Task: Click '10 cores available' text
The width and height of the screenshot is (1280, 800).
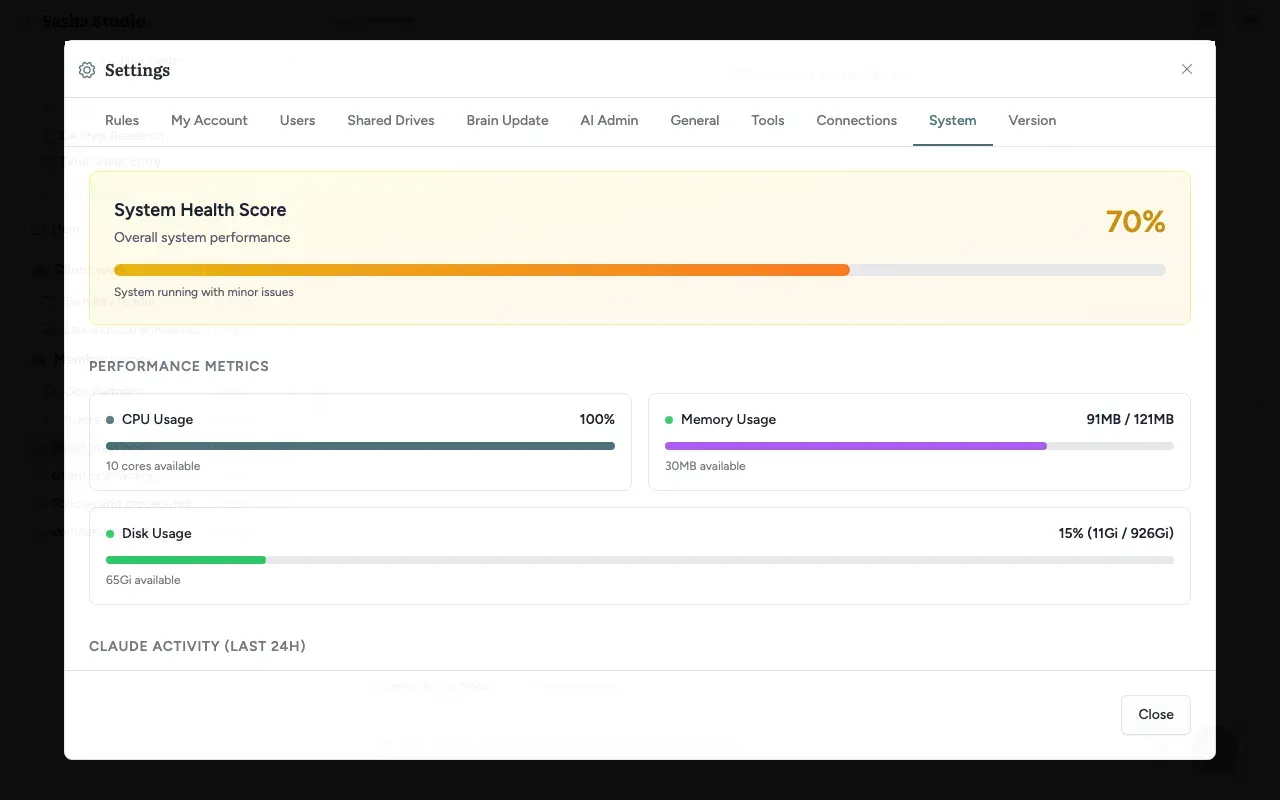Action: click(x=153, y=466)
